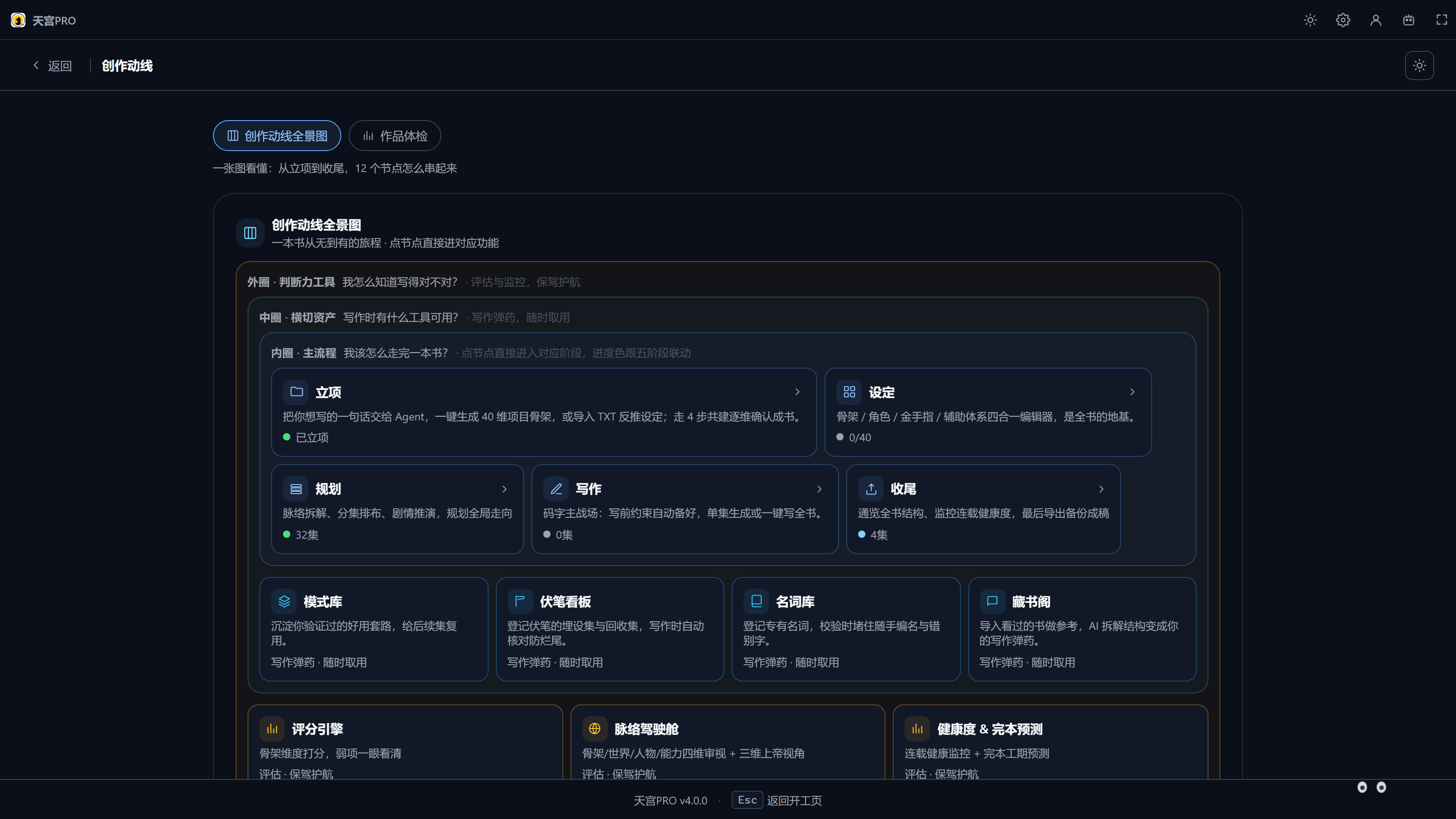The width and height of the screenshot is (1456, 819).
Task: Open the 写作 card chevron
Action: 819,489
